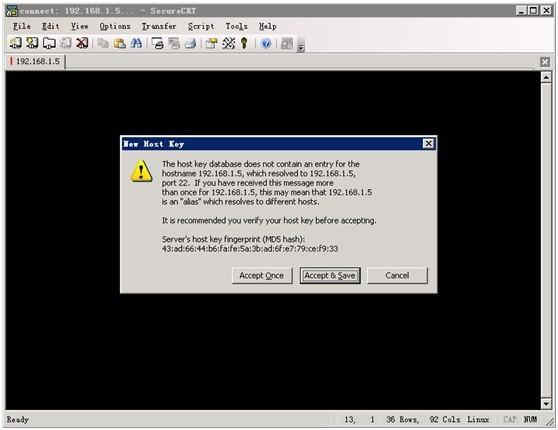Image resolution: width=558 pixels, height=430 pixels.
Task: Open the Edit menu
Action: pyautogui.click(x=51, y=26)
